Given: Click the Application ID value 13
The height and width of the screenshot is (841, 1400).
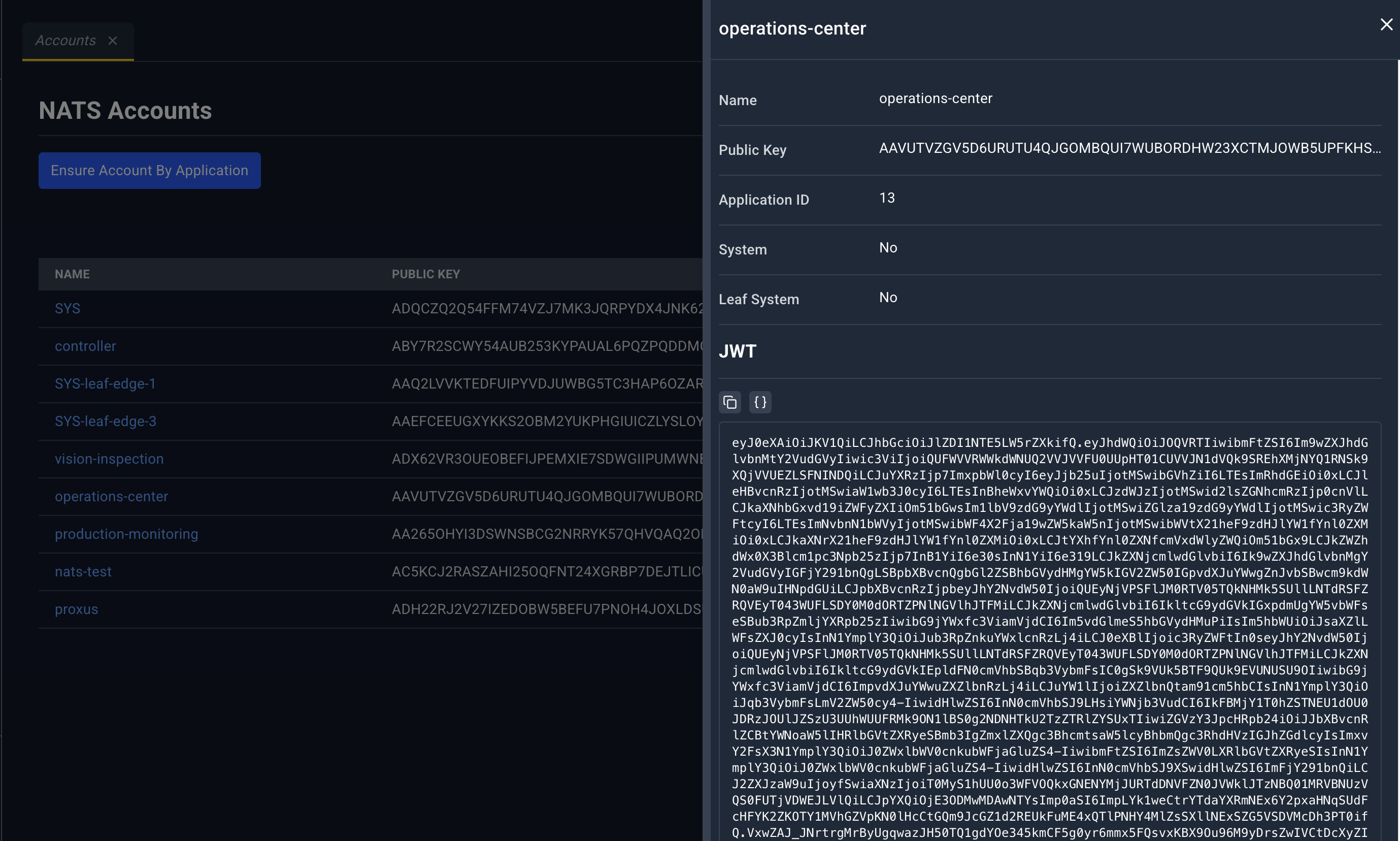Looking at the screenshot, I should tap(887, 199).
